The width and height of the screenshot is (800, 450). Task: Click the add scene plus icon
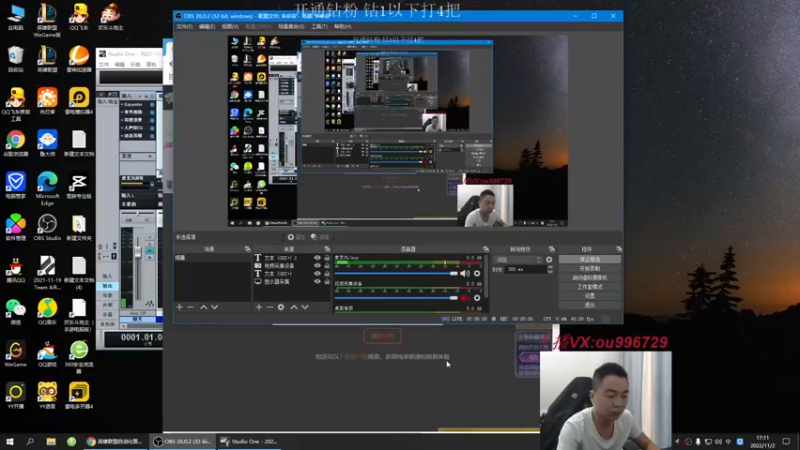coord(180,307)
